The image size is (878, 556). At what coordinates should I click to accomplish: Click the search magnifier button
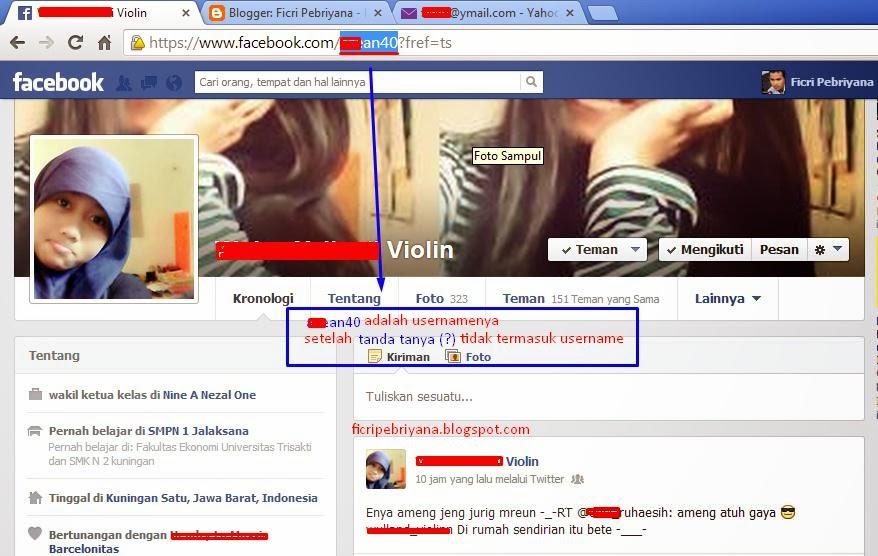pyautogui.click(x=531, y=82)
